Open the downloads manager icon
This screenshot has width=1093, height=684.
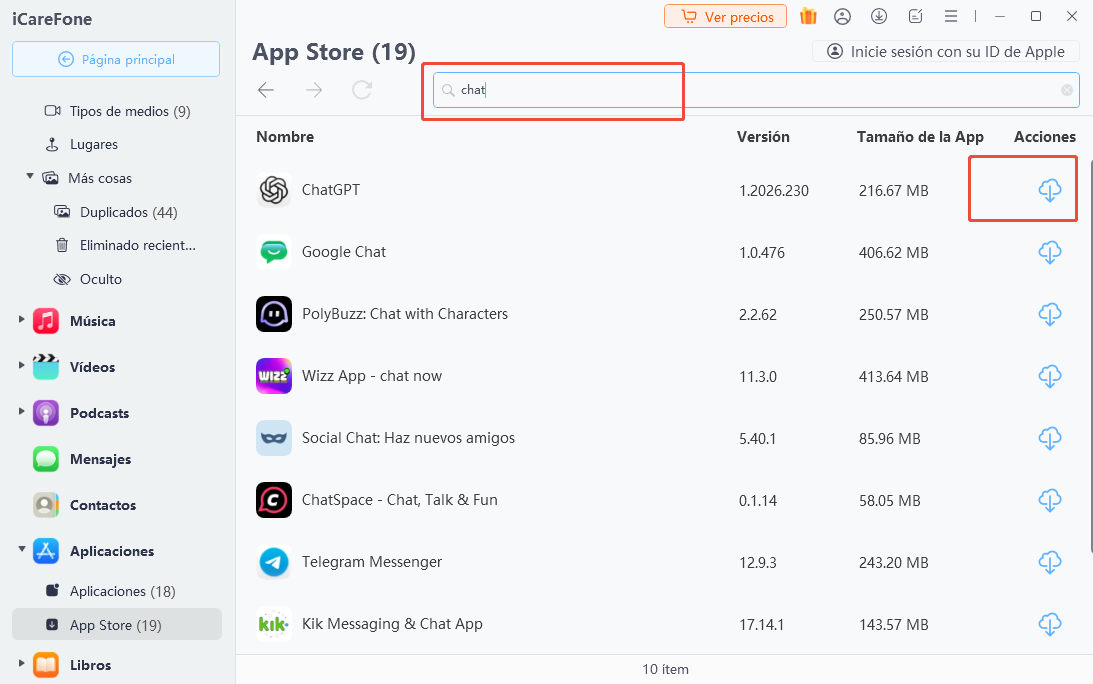879,16
